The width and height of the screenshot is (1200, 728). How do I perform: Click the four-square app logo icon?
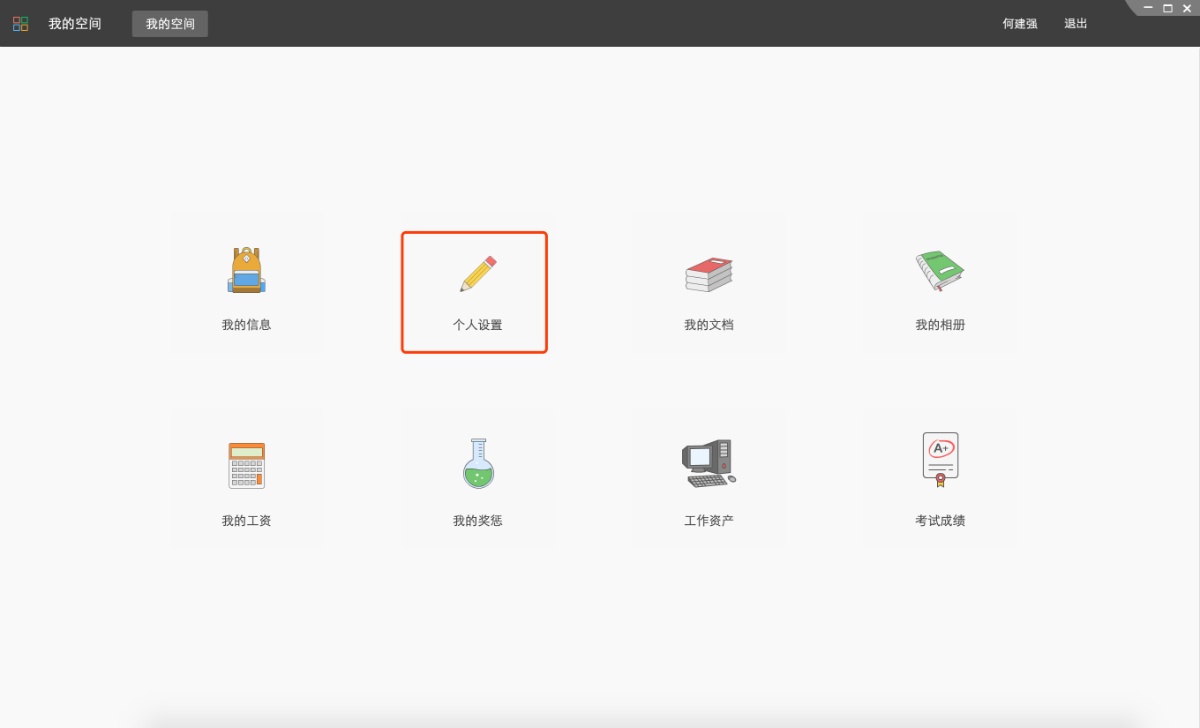click(20, 24)
